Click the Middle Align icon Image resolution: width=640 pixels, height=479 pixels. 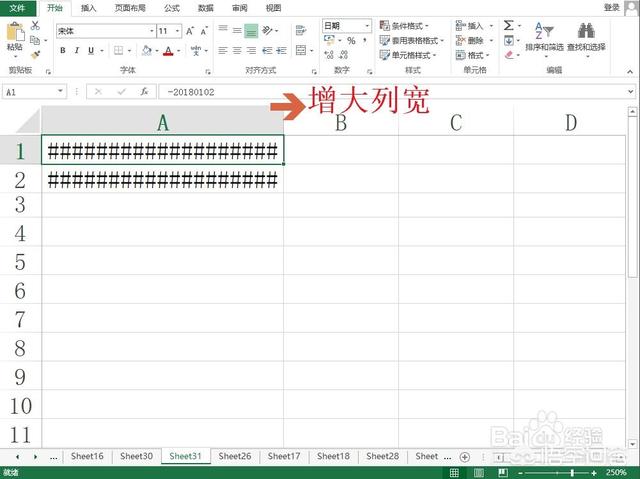tap(237, 30)
